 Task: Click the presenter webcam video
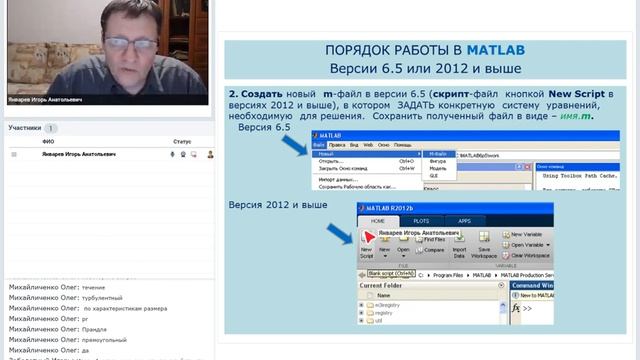[x=108, y=52]
